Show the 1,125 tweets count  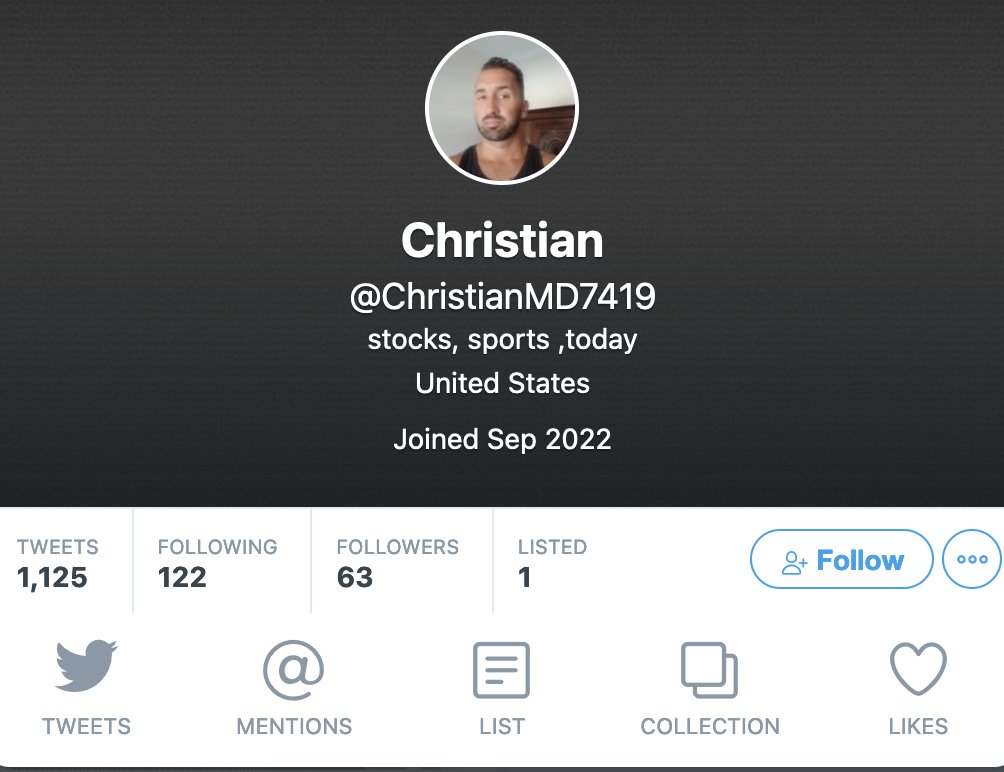click(53, 577)
